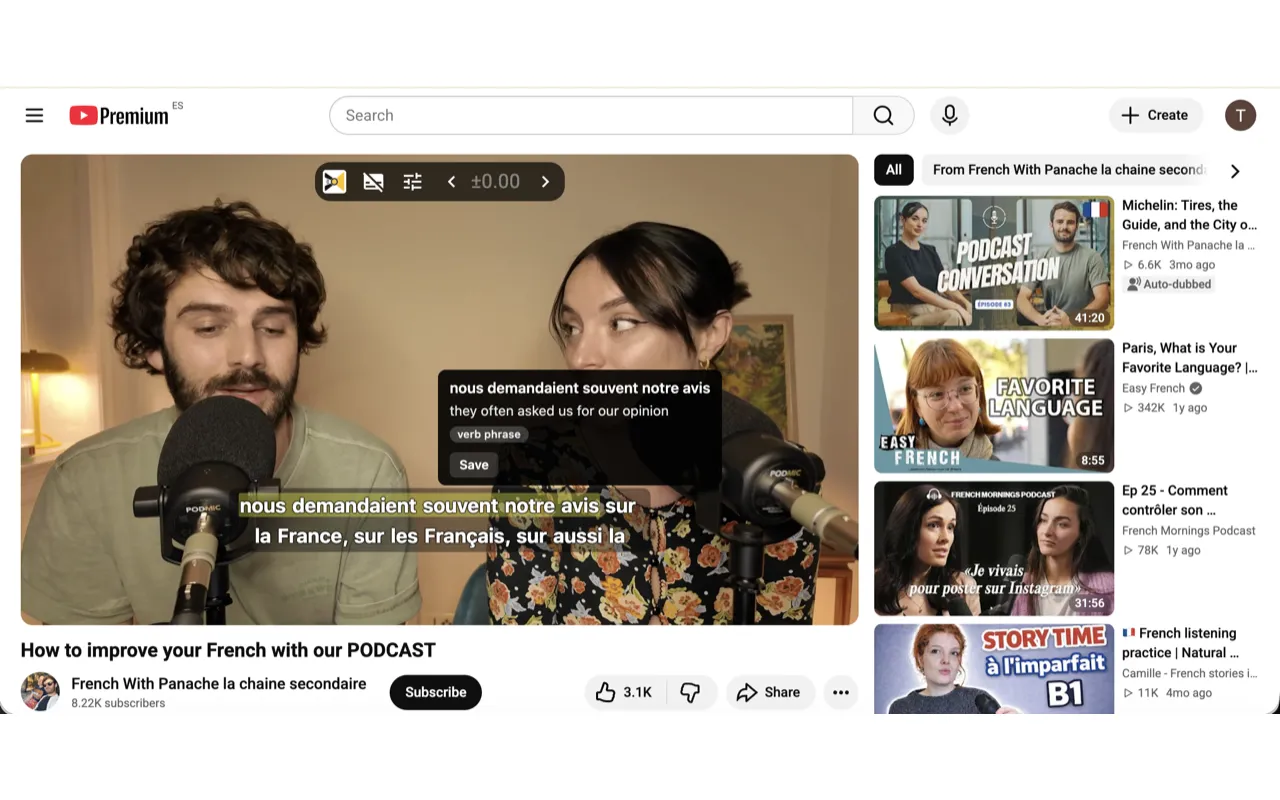Share the video

click(769, 692)
